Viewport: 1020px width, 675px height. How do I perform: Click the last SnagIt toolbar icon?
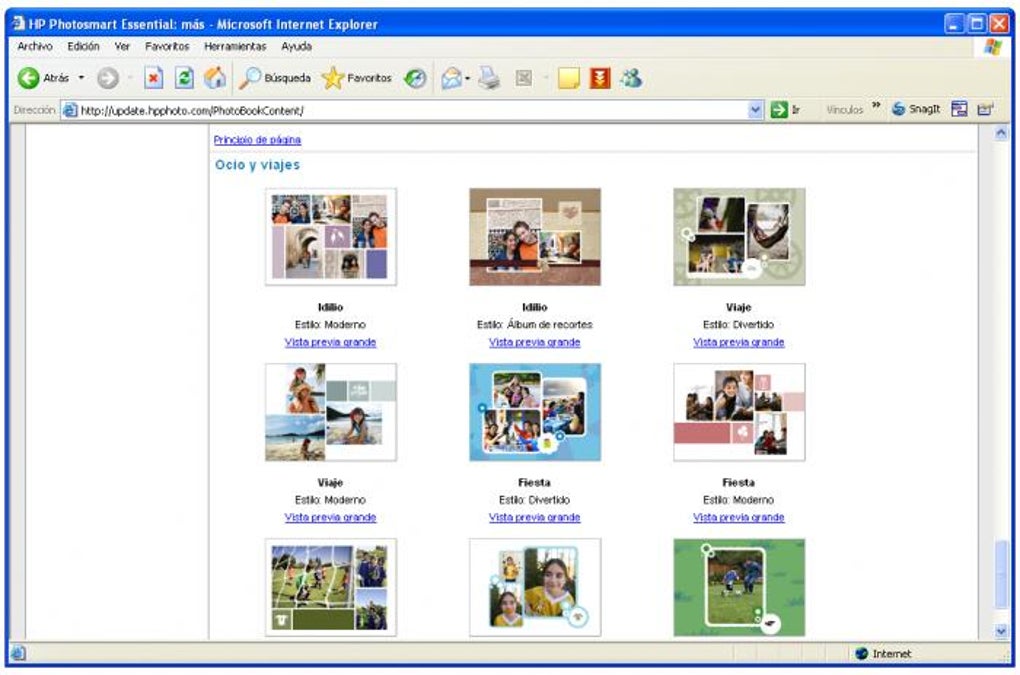click(x=986, y=109)
